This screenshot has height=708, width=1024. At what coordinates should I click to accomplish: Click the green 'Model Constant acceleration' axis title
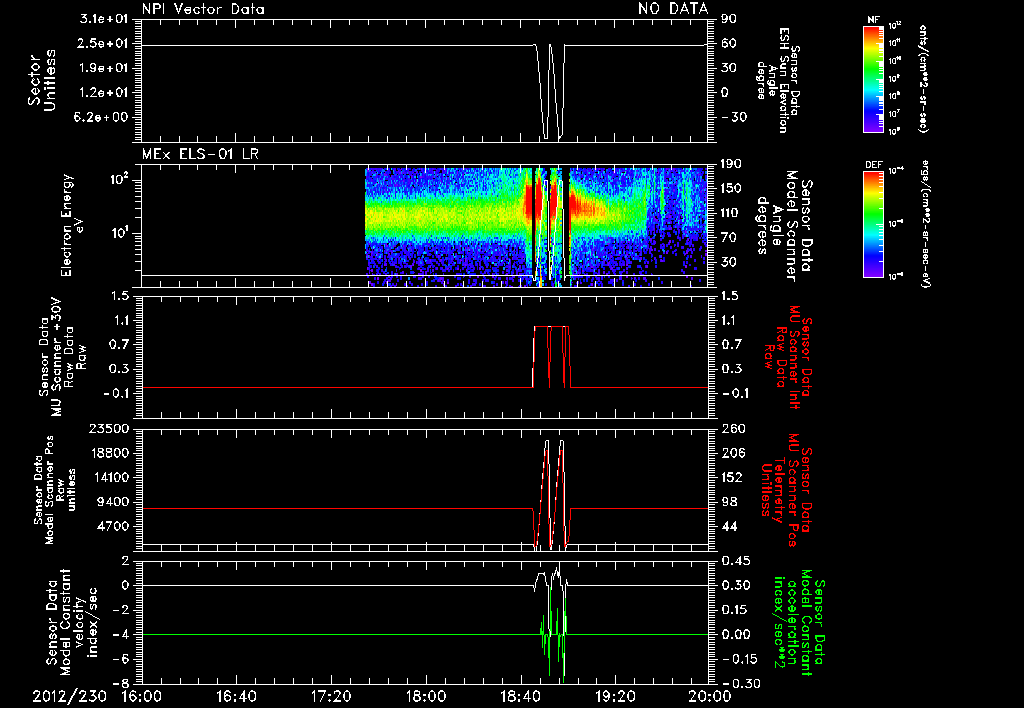click(x=797, y=623)
